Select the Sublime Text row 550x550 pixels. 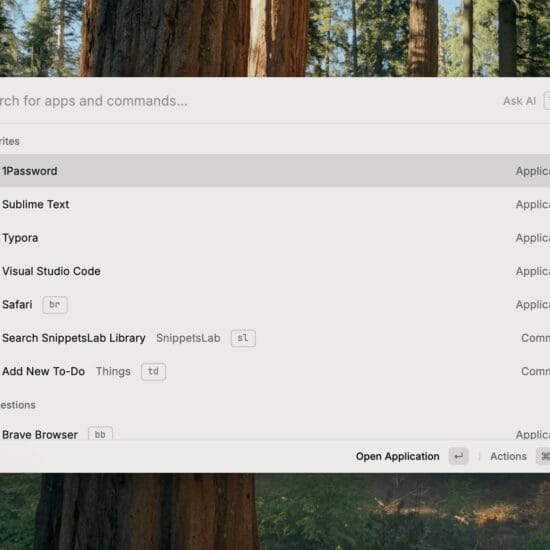click(275, 204)
